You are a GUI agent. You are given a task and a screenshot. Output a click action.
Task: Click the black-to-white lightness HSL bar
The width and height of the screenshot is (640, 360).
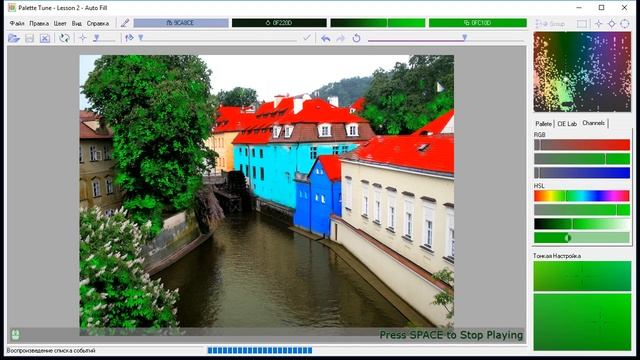(582, 224)
